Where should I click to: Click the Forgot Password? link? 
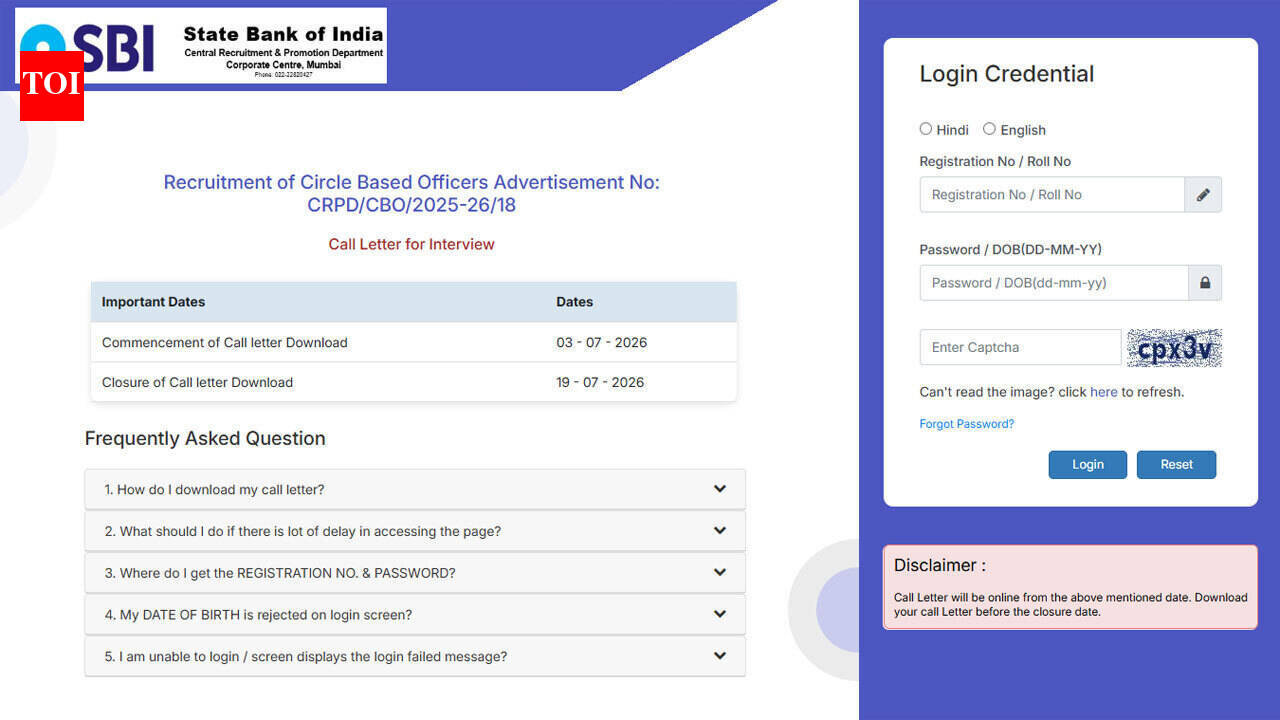[x=967, y=424]
